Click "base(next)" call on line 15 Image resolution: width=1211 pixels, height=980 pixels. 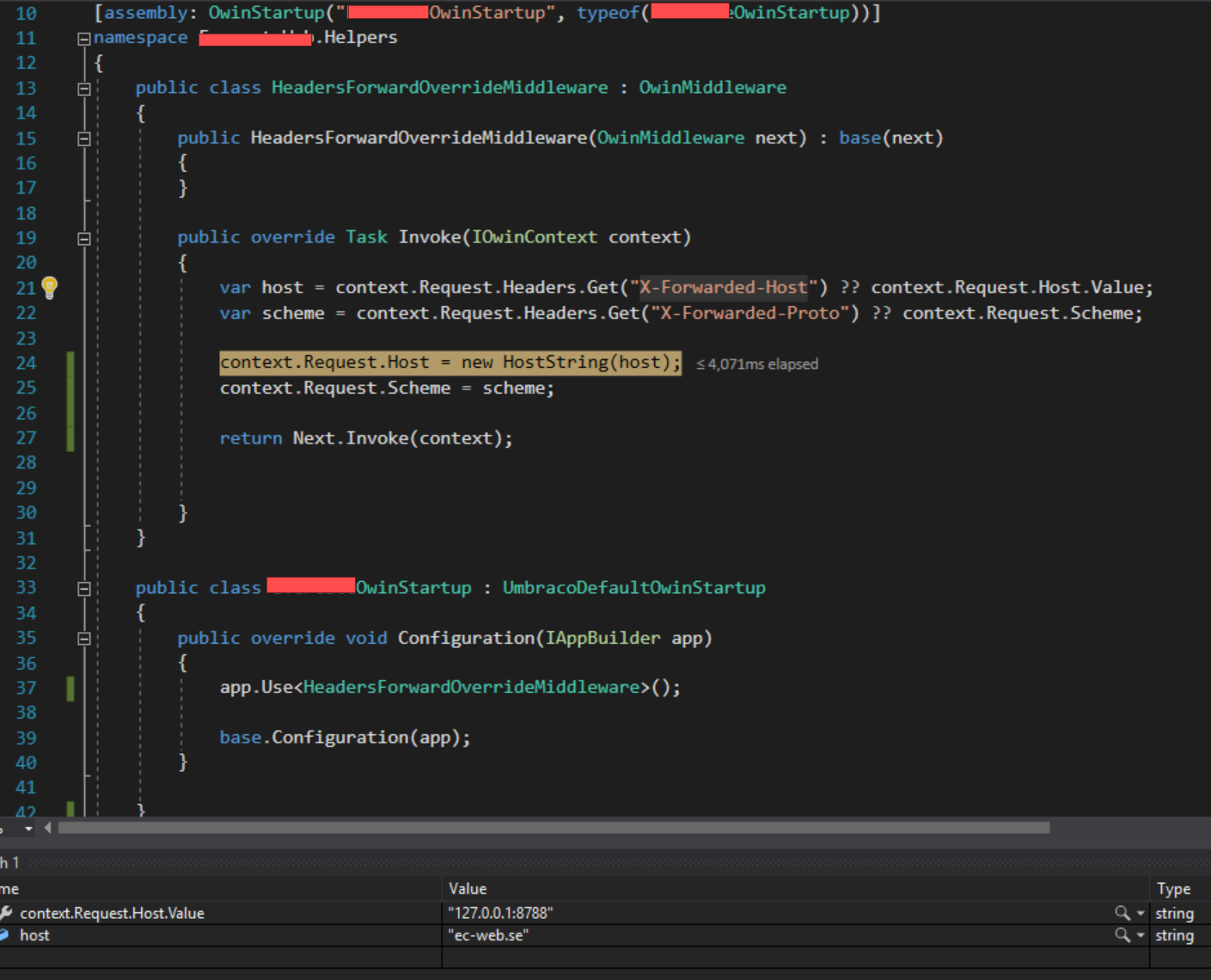pos(891,138)
